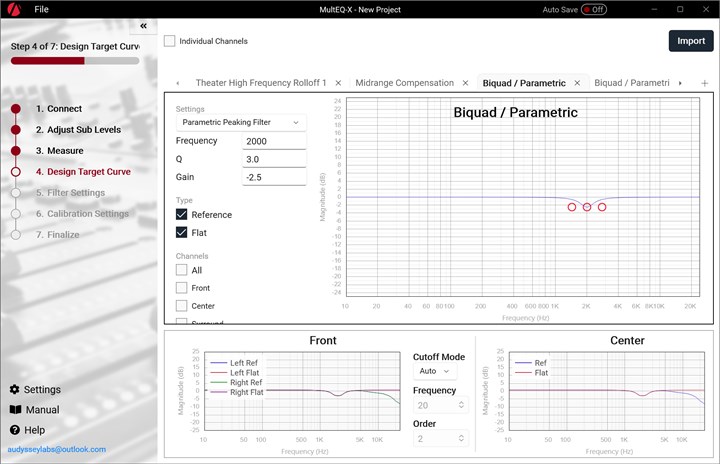Click audysseylabs@outlook.com email link
This screenshot has width=720, height=464.
56,449
